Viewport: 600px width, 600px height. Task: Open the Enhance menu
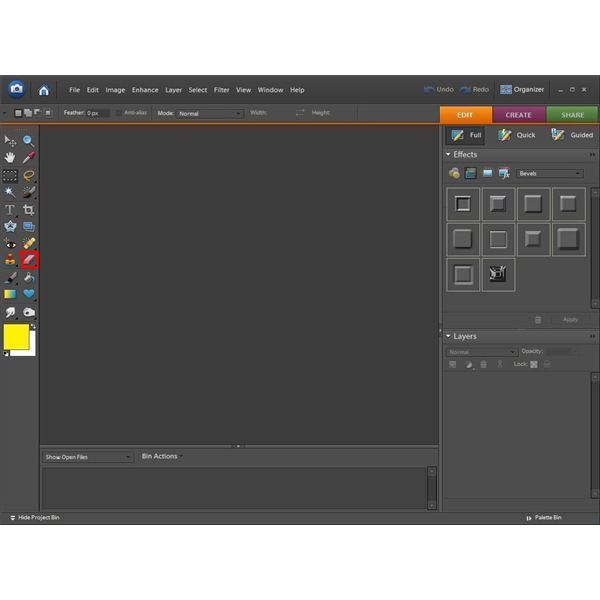coord(145,90)
